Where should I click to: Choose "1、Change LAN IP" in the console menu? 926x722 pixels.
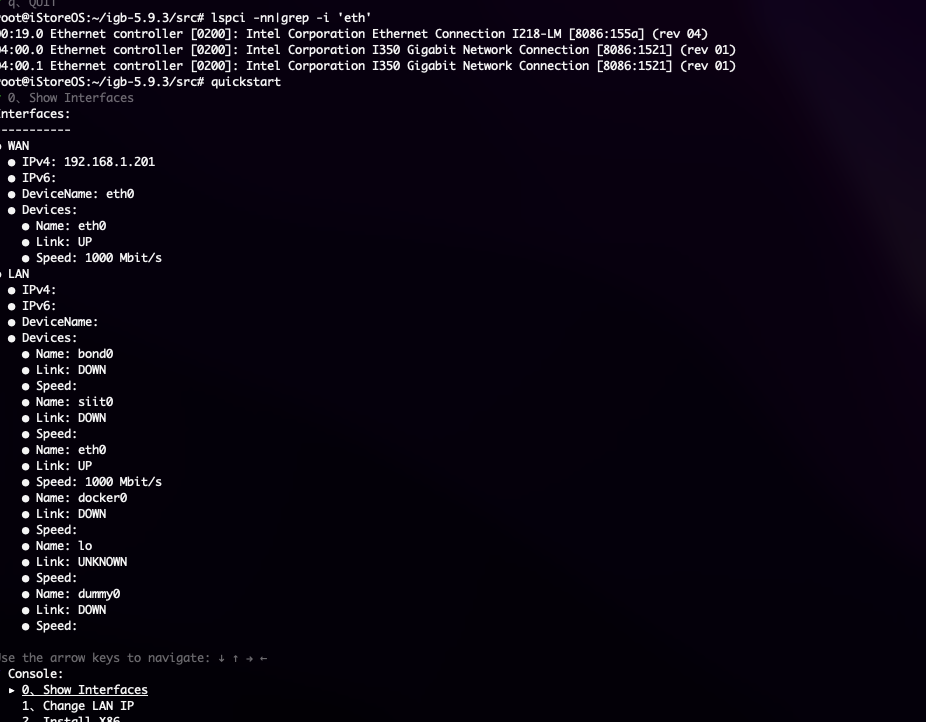pyautogui.click(x=78, y=706)
